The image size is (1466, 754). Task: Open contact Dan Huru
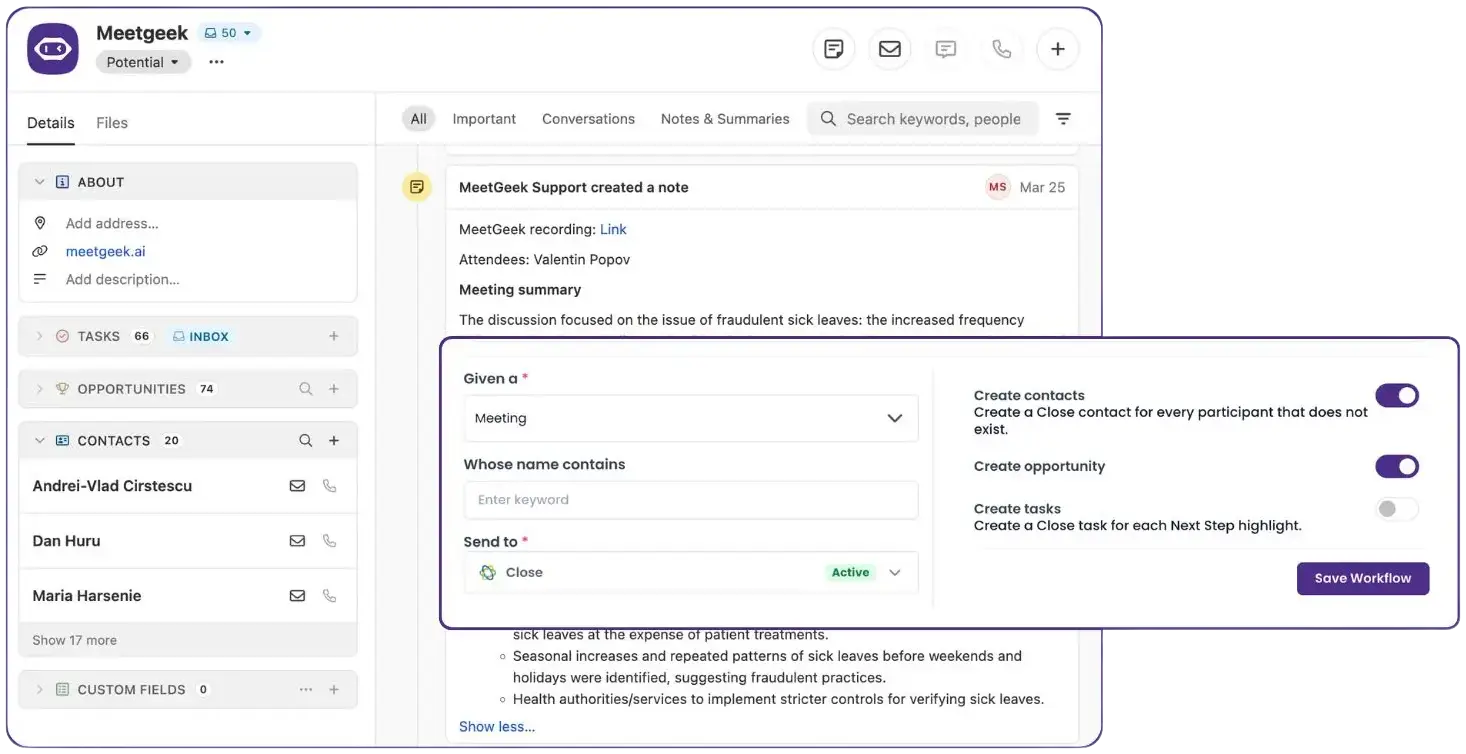66,541
